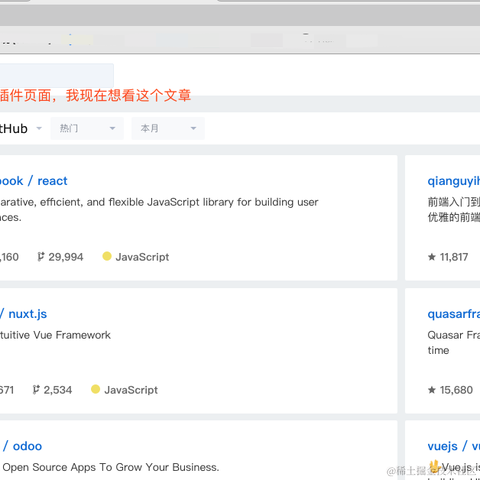Open the 本月 time range dropdown
480x480 pixels.
point(168,128)
